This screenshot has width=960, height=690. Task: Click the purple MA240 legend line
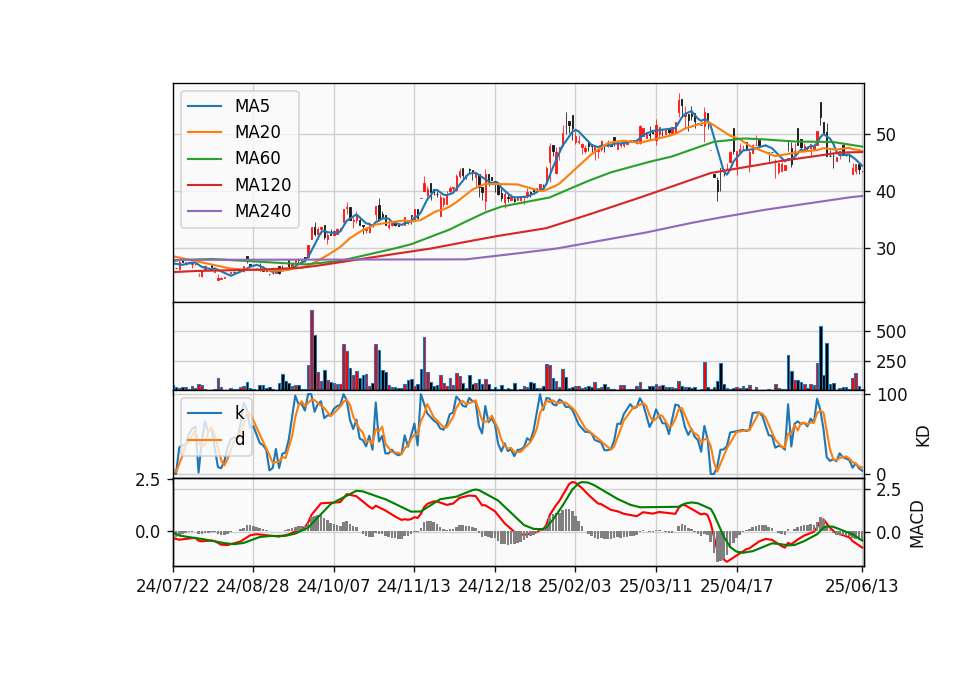click(204, 211)
